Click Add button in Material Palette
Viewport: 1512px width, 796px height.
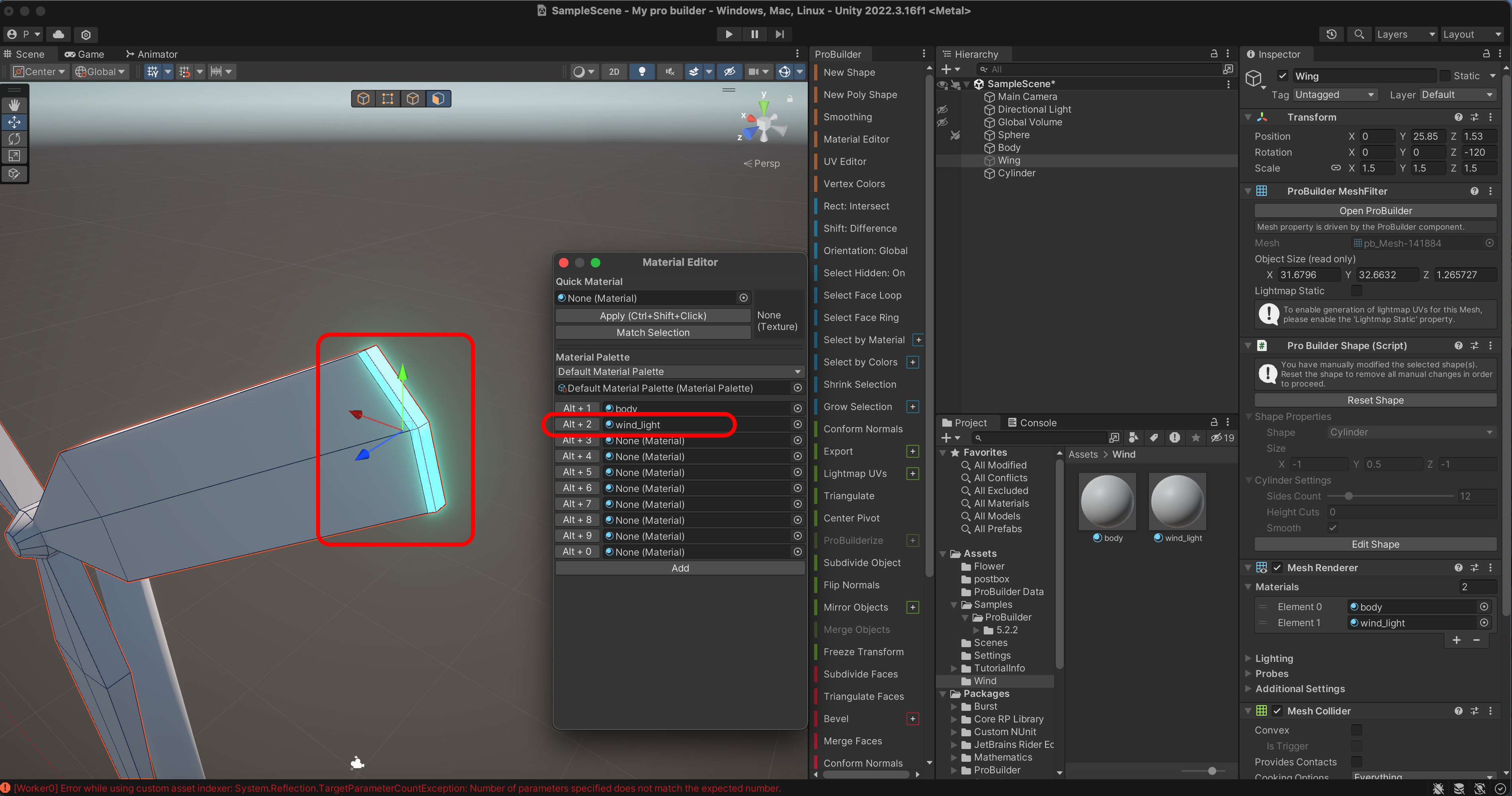(x=680, y=568)
